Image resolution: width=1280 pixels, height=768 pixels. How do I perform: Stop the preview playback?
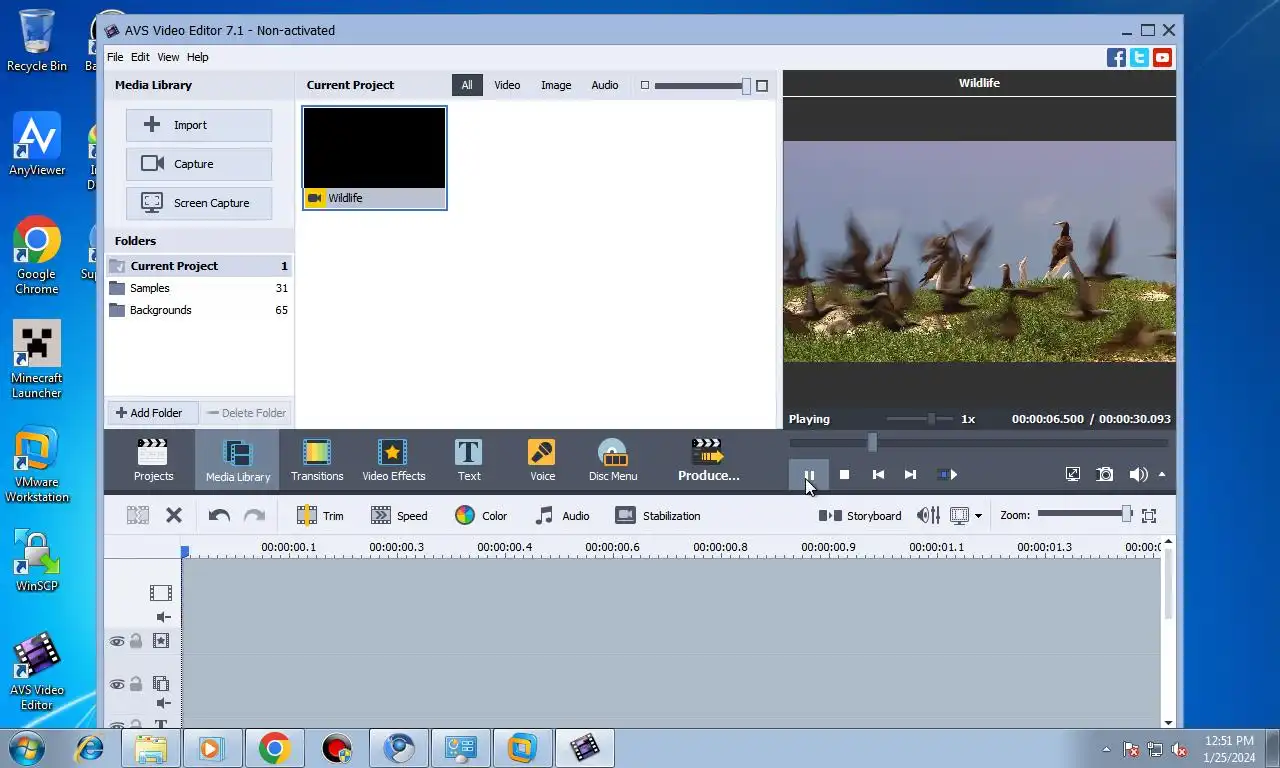click(x=844, y=475)
